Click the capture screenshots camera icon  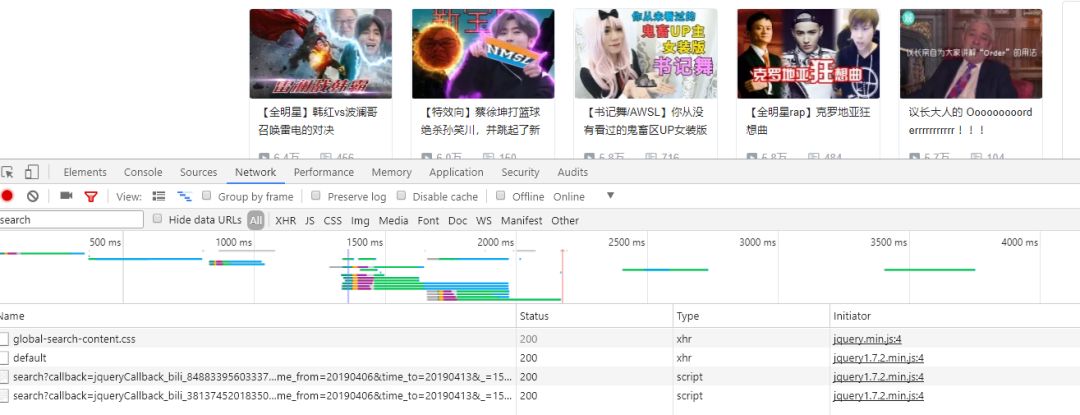[66, 196]
